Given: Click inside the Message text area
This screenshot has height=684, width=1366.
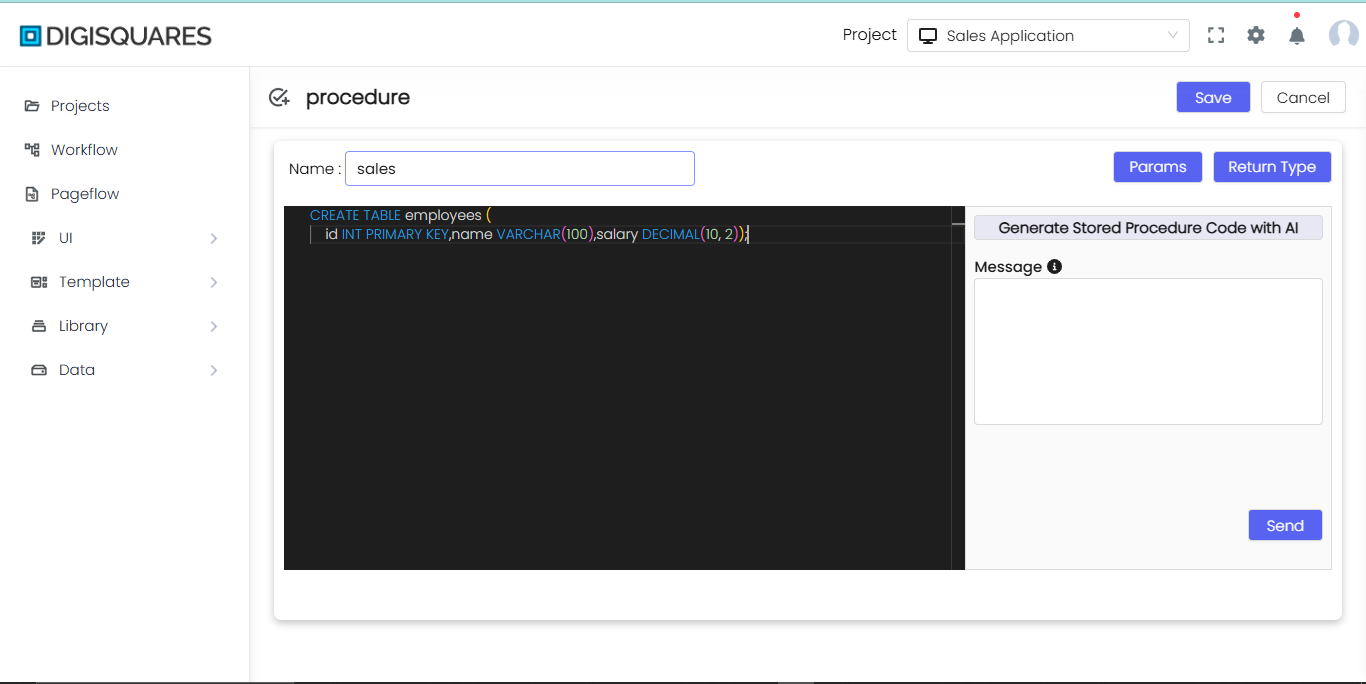Looking at the screenshot, I should tap(1148, 352).
